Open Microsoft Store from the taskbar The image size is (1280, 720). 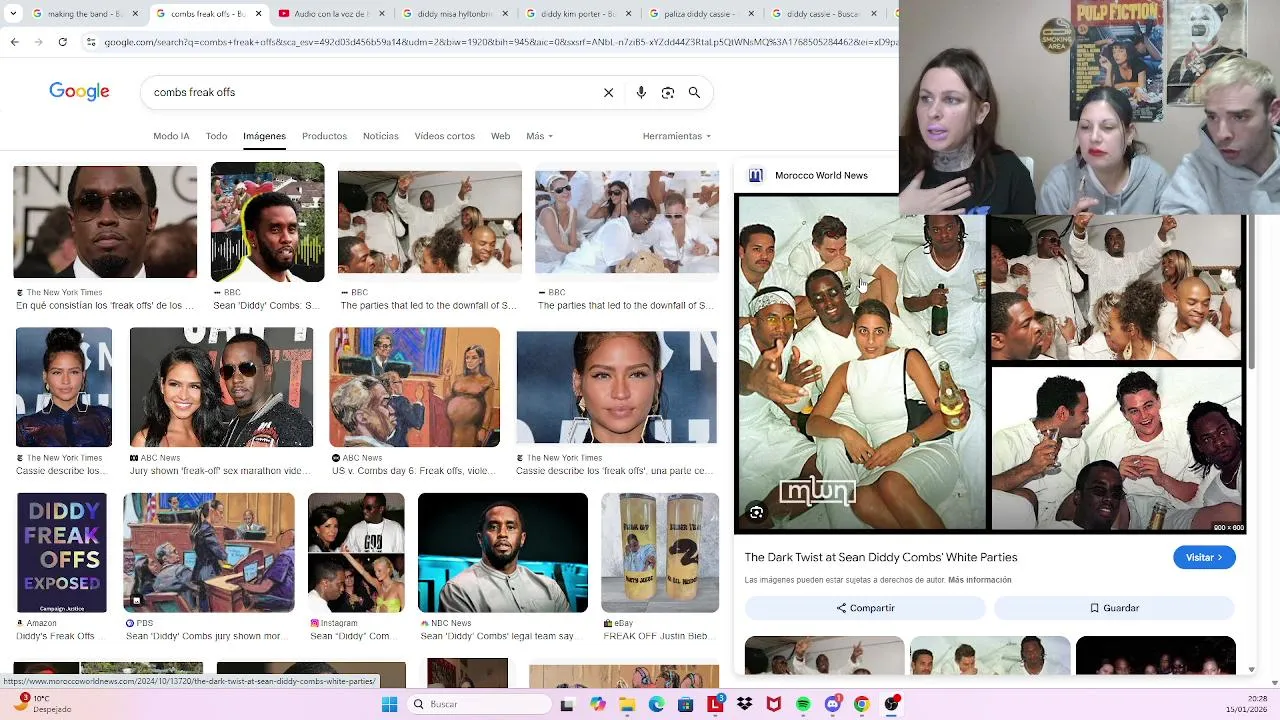coord(685,704)
